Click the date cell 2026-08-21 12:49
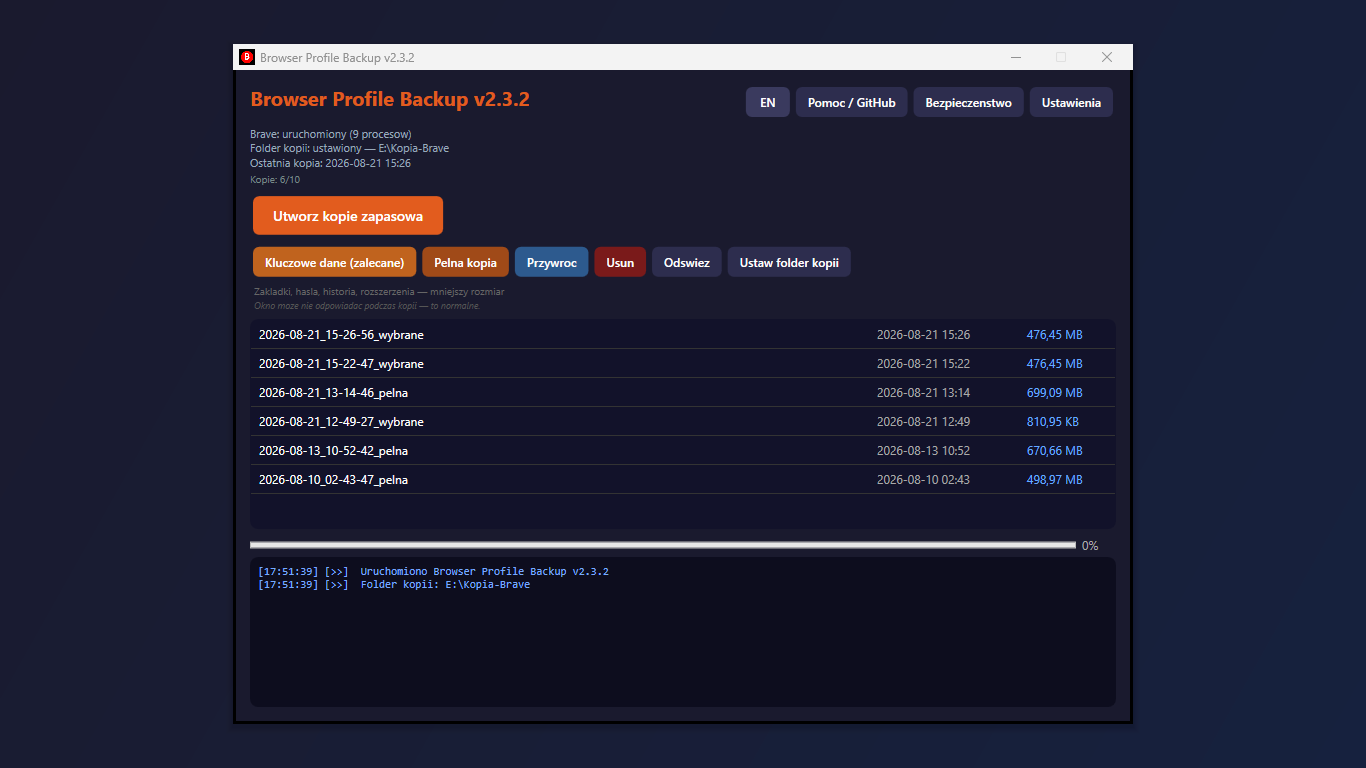The image size is (1366, 768). (923, 422)
